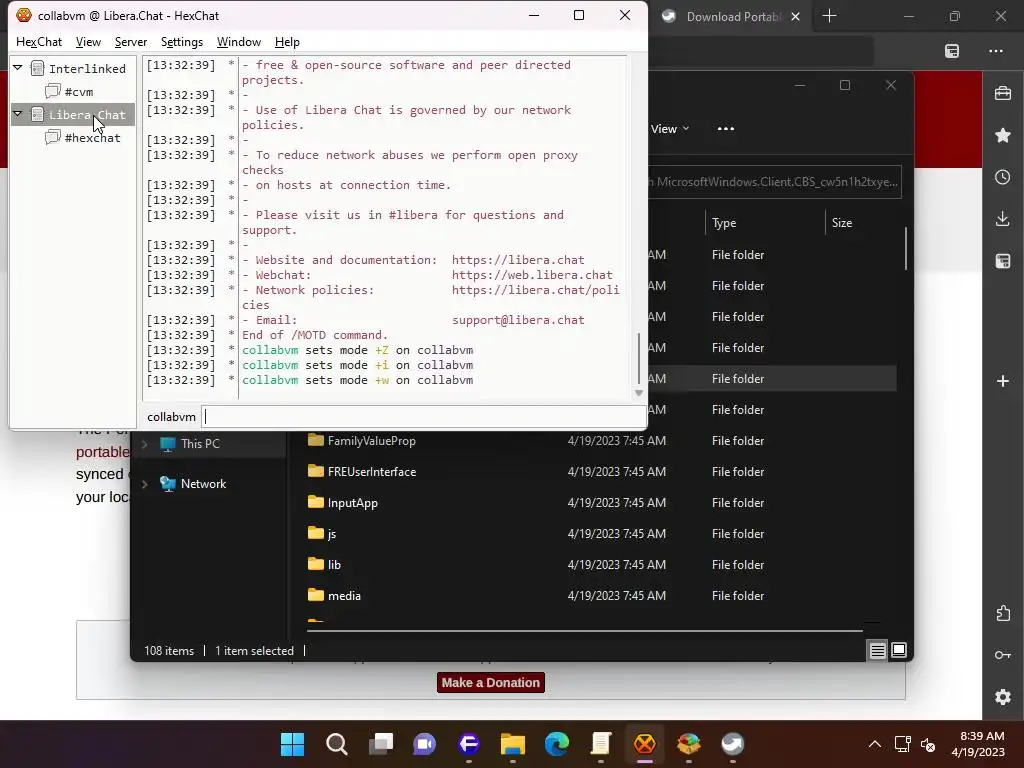
Task: Open passwords key icon in Edge sidebar
Action: [x=1003, y=655]
